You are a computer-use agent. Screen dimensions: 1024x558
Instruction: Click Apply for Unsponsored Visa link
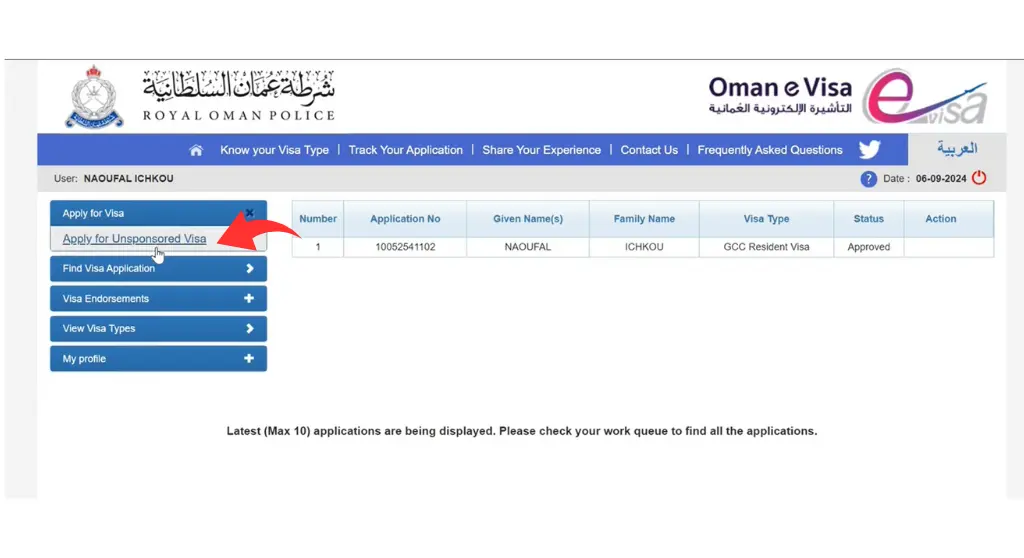135,239
